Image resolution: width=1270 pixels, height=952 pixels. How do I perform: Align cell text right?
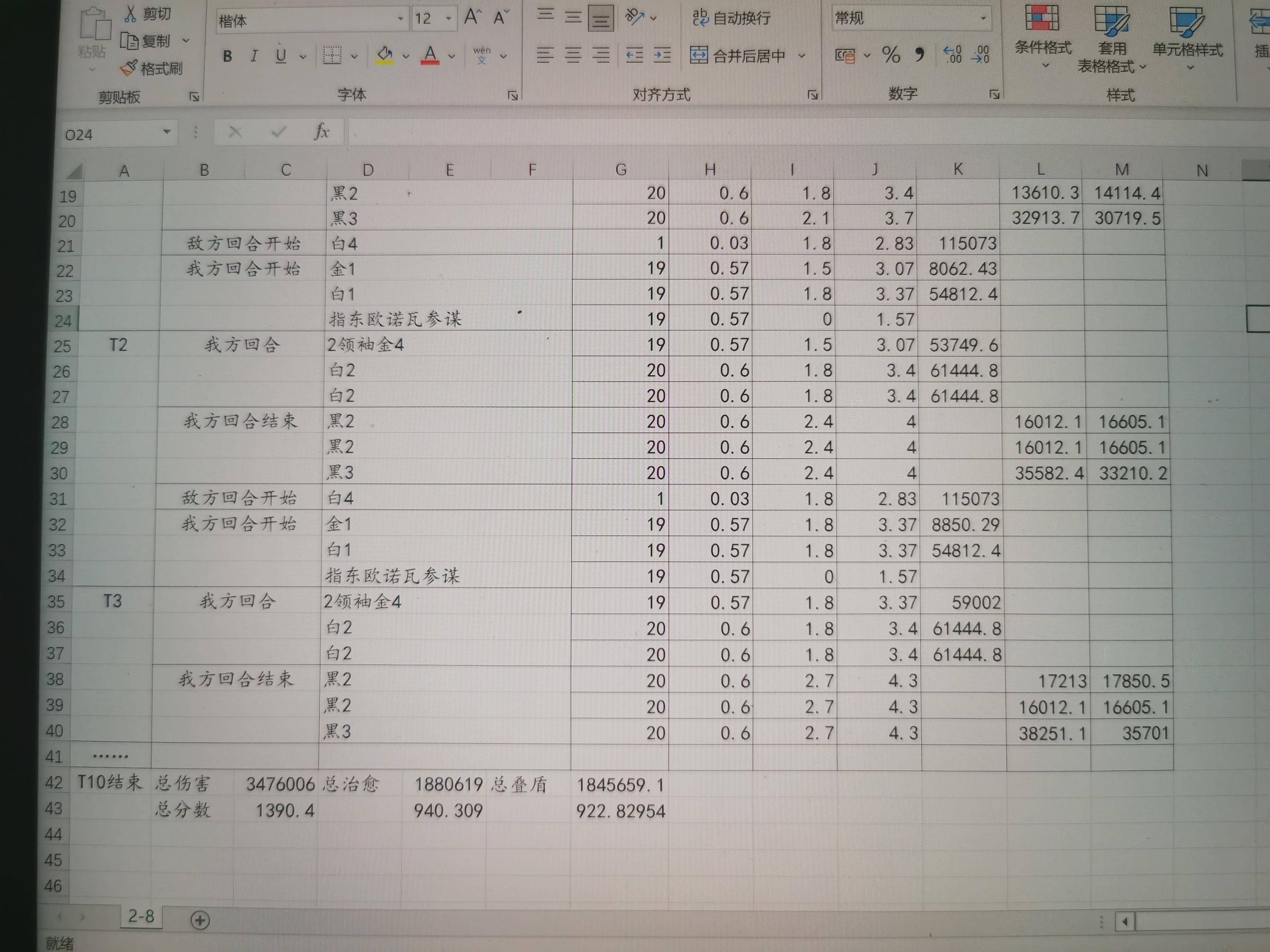click(x=601, y=56)
